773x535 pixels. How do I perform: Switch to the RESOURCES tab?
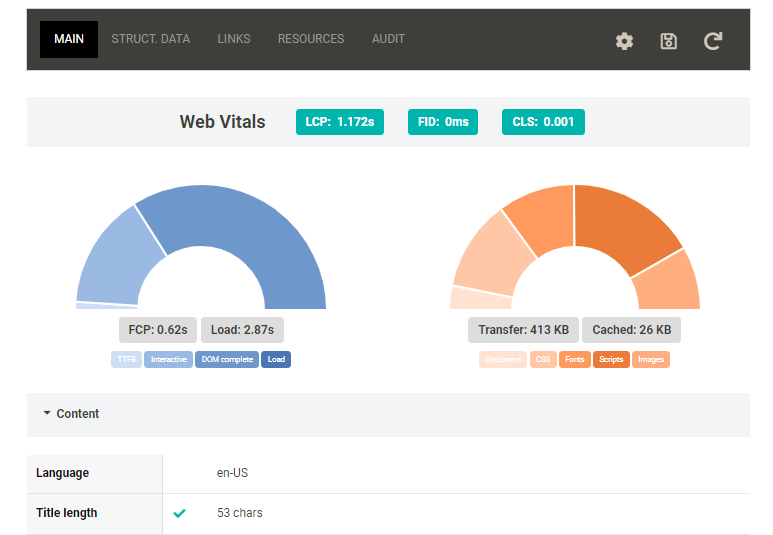[x=311, y=39]
